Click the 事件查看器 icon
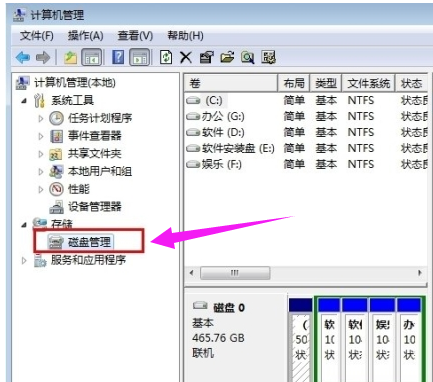The height and width of the screenshot is (382, 433). click(x=57, y=136)
